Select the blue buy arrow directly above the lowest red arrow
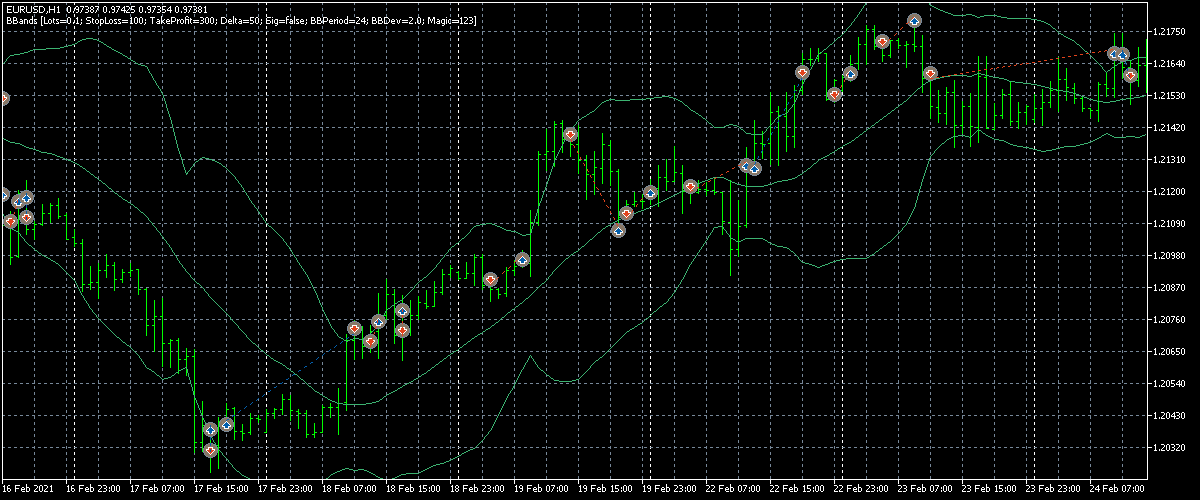 (x=210, y=430)
